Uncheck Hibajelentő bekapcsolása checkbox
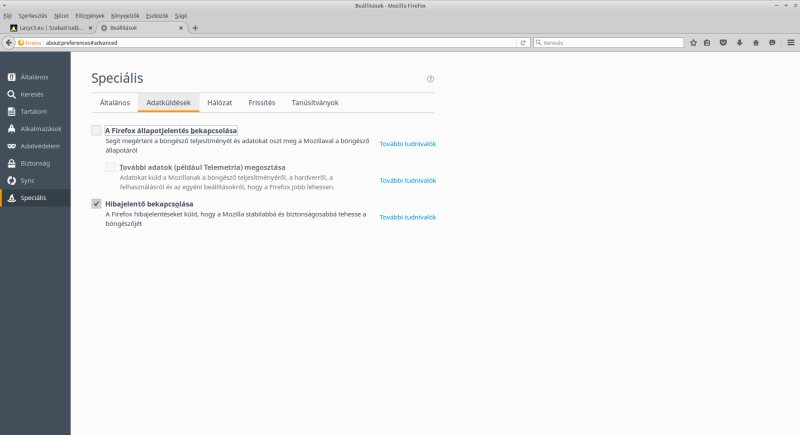The height and width of the screenshot is (435, 800). (96, 204)
